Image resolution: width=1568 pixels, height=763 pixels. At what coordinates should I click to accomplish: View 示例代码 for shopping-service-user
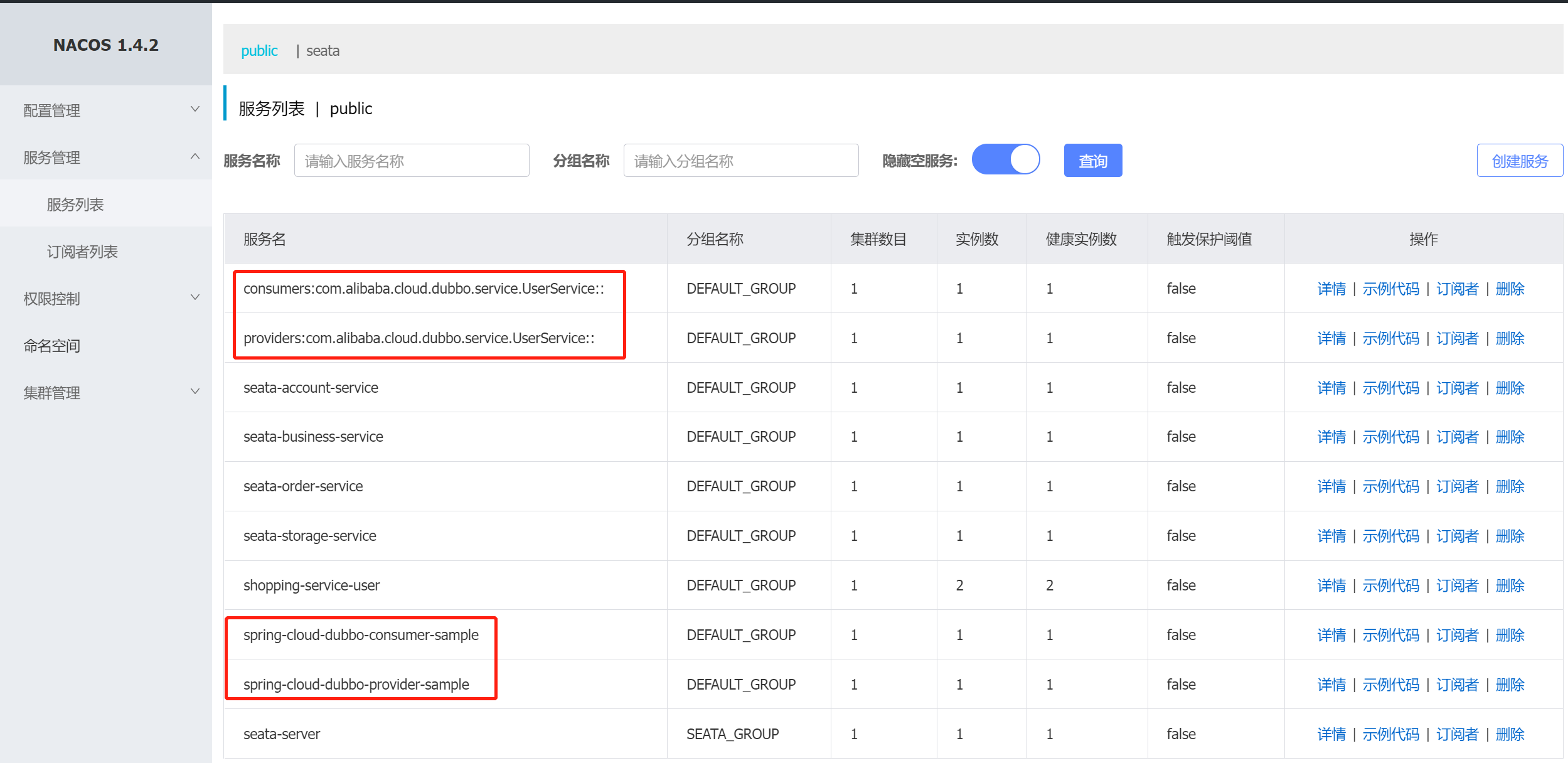pos(1390,585)
